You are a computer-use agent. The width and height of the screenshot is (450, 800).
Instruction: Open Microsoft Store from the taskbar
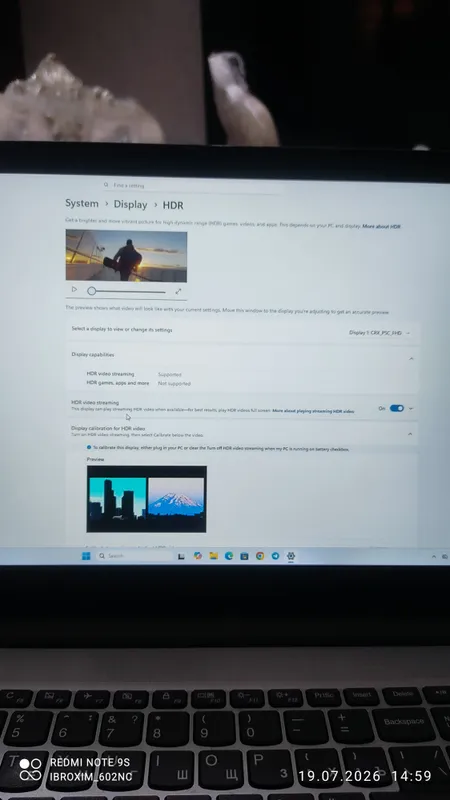click(244, 556)
